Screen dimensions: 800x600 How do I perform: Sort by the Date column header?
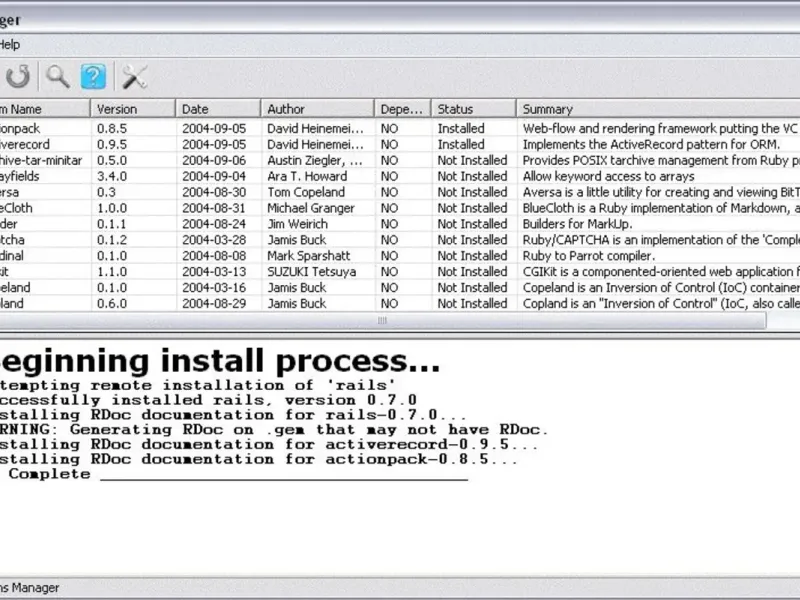[218, 109]
